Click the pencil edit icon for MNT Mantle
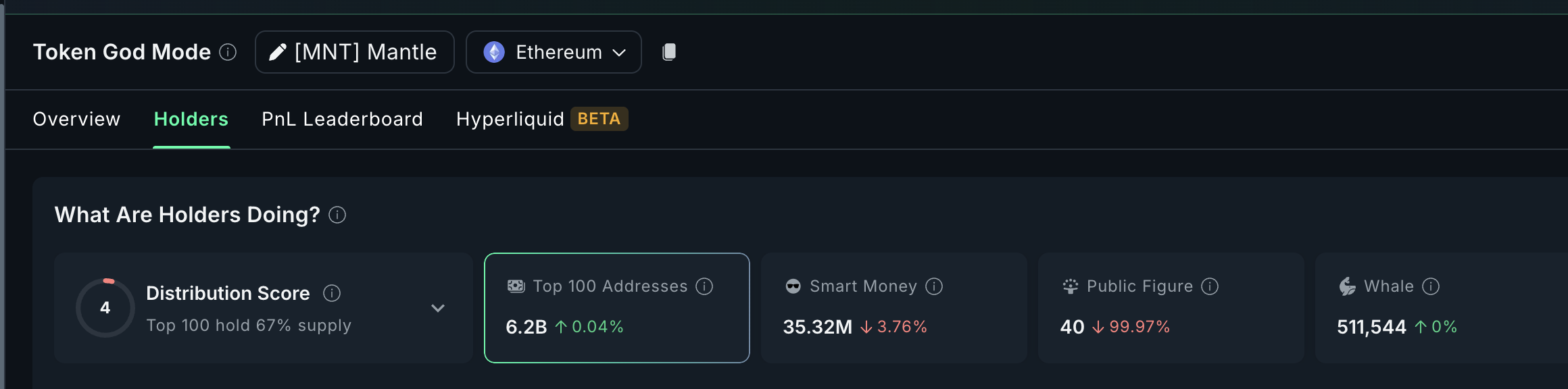 coord(277,52)
